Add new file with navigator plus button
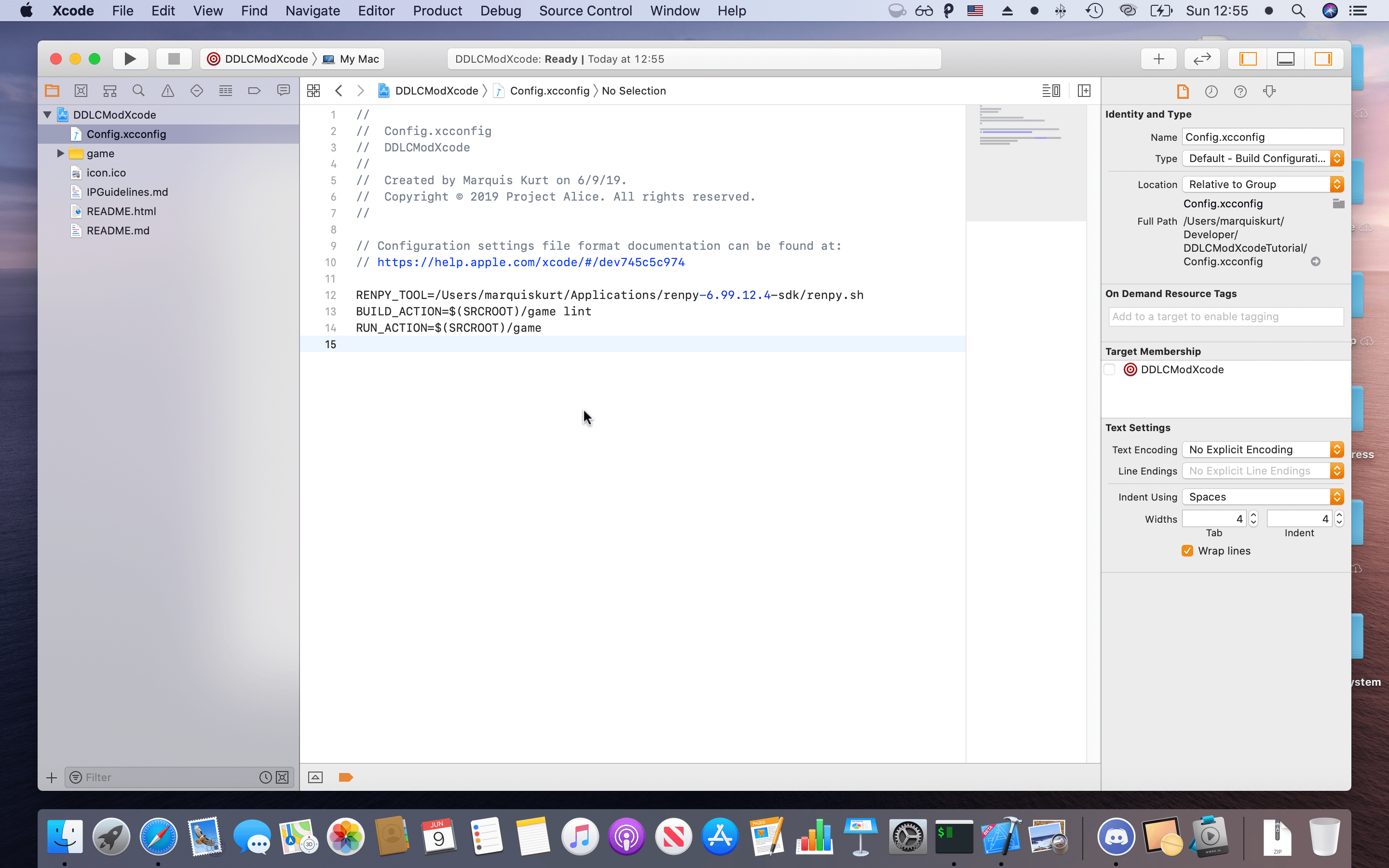 click(x=51, y=777)
